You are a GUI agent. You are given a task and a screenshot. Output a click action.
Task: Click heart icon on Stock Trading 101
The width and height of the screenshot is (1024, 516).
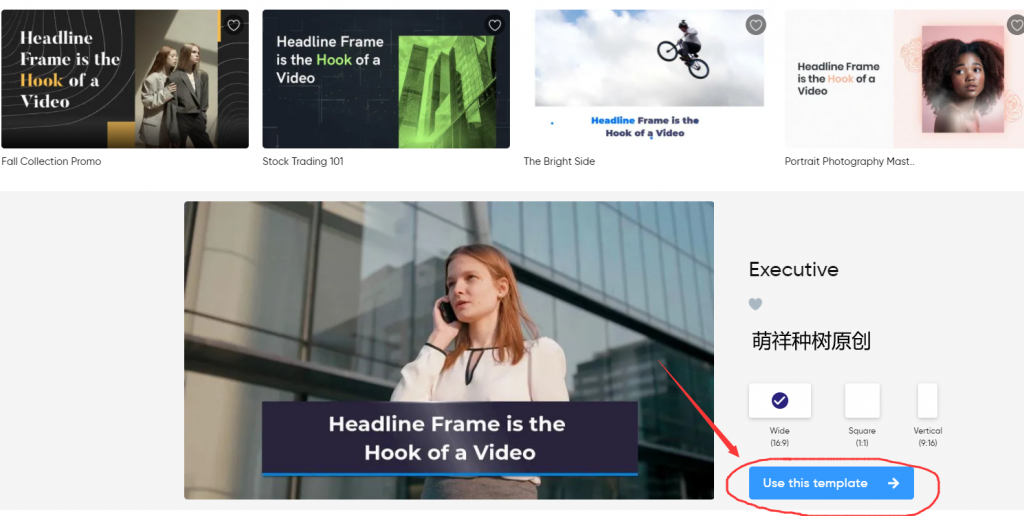pos(494,25)
